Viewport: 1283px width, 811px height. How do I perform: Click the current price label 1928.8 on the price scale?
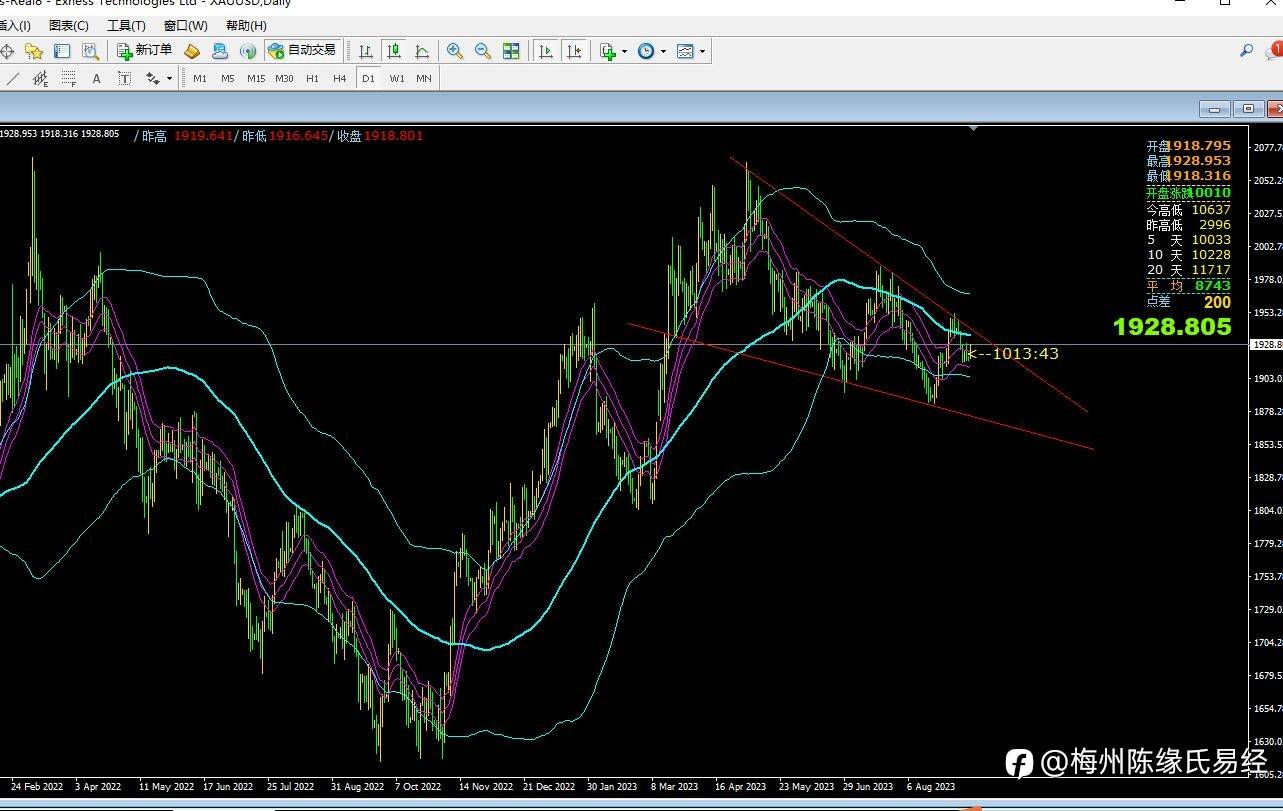coord(1266,344)
